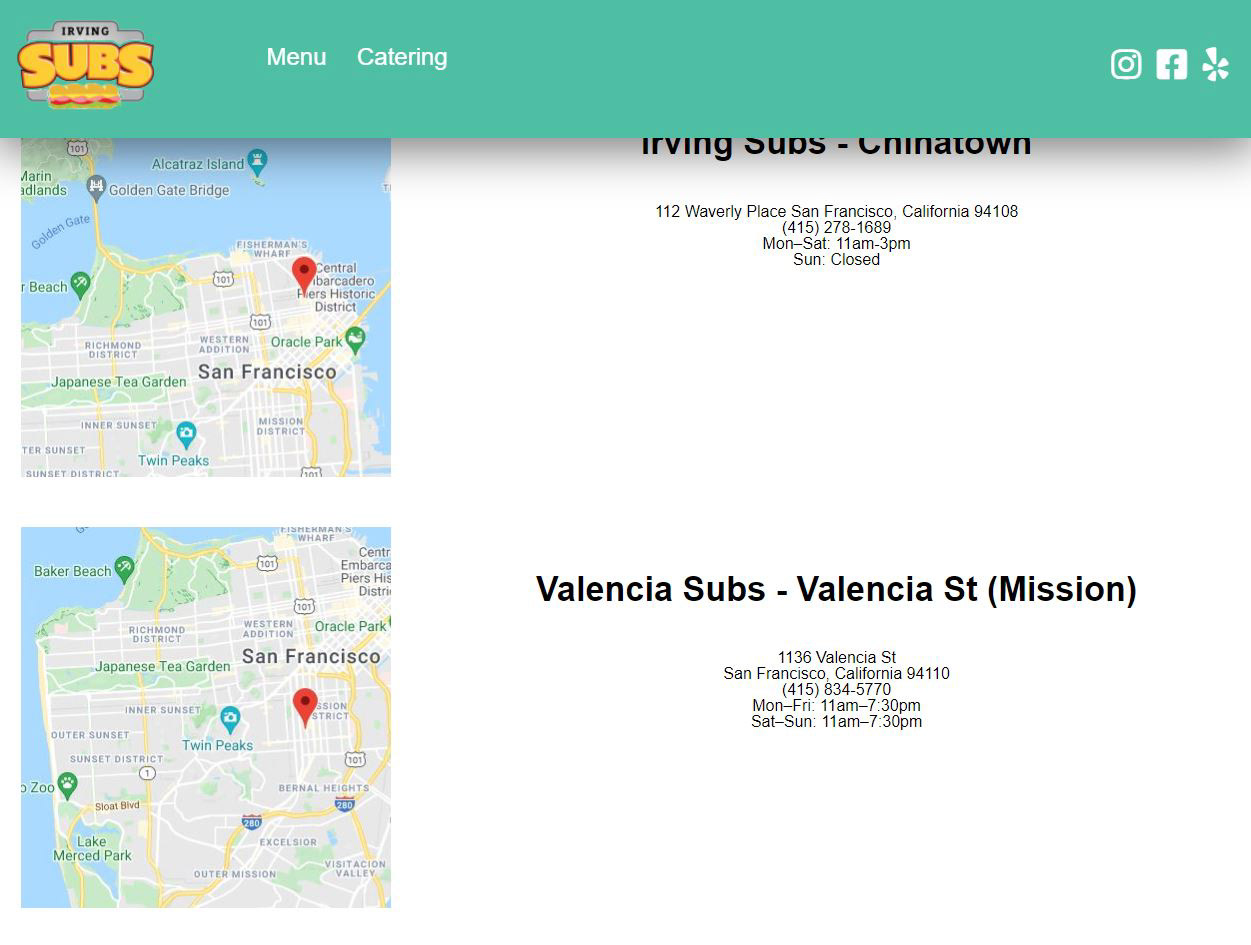Click the 1136 Valencia St address line

click(836, 657)
